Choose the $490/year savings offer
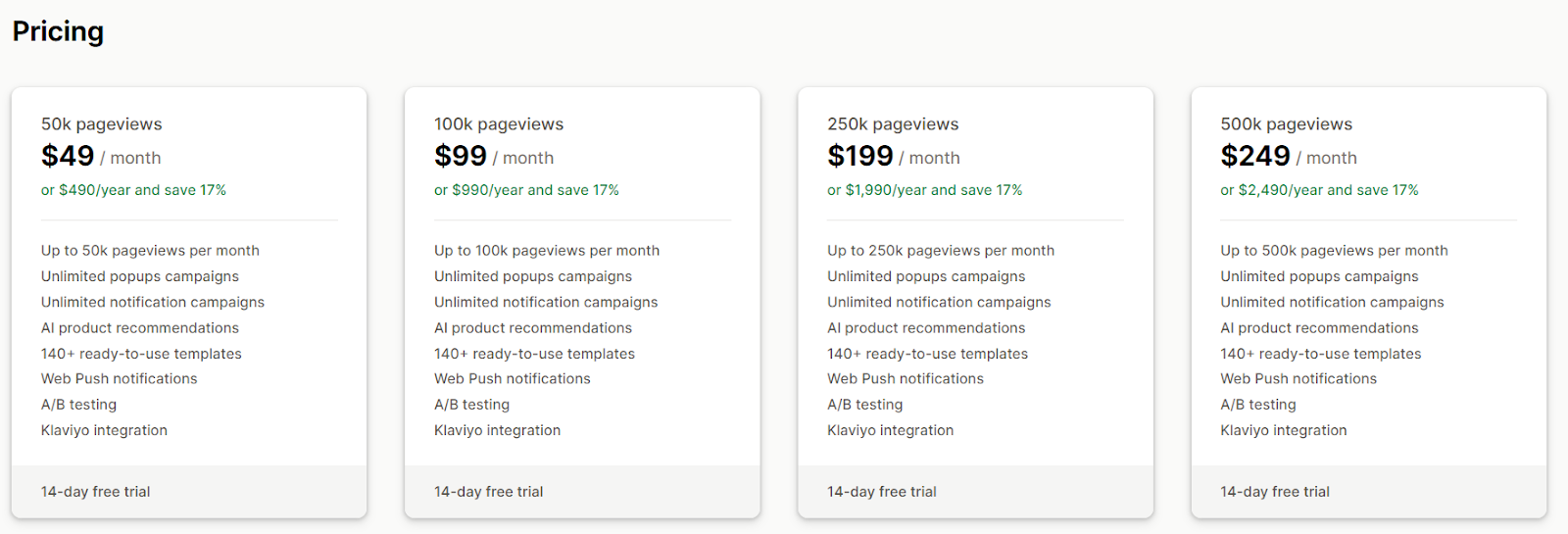The height and width of the screenshot is (534, 1568). (x=133, y=190)
